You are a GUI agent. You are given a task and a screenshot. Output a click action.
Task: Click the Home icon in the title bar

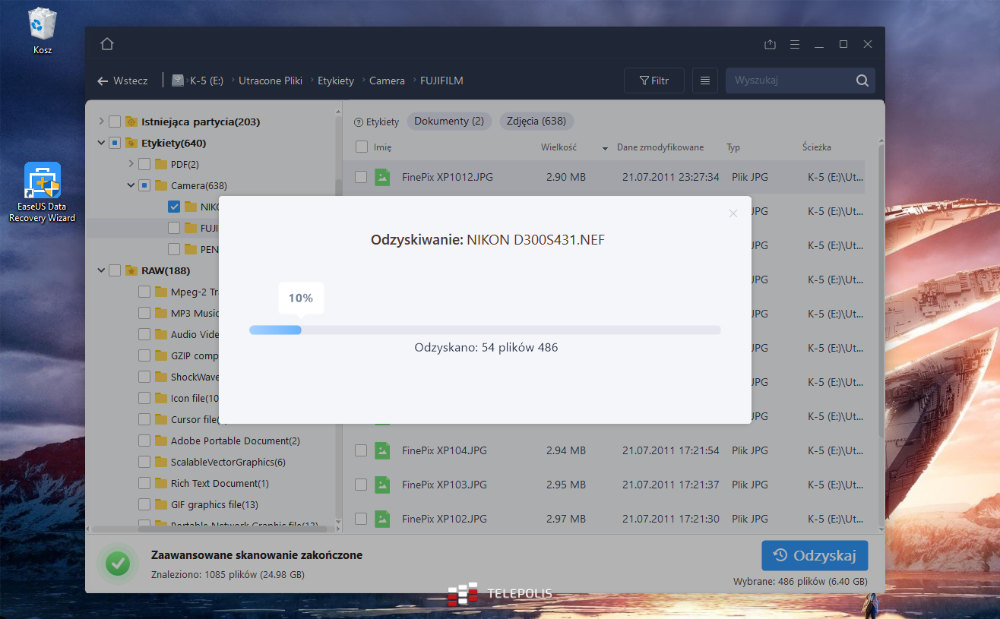coord(107,44)
